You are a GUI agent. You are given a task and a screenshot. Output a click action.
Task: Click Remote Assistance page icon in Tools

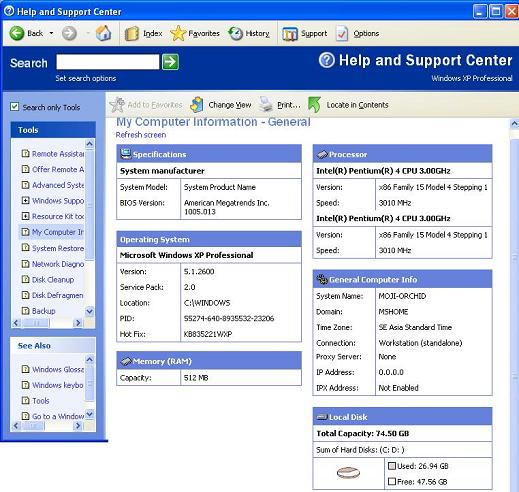pos(25,153)
